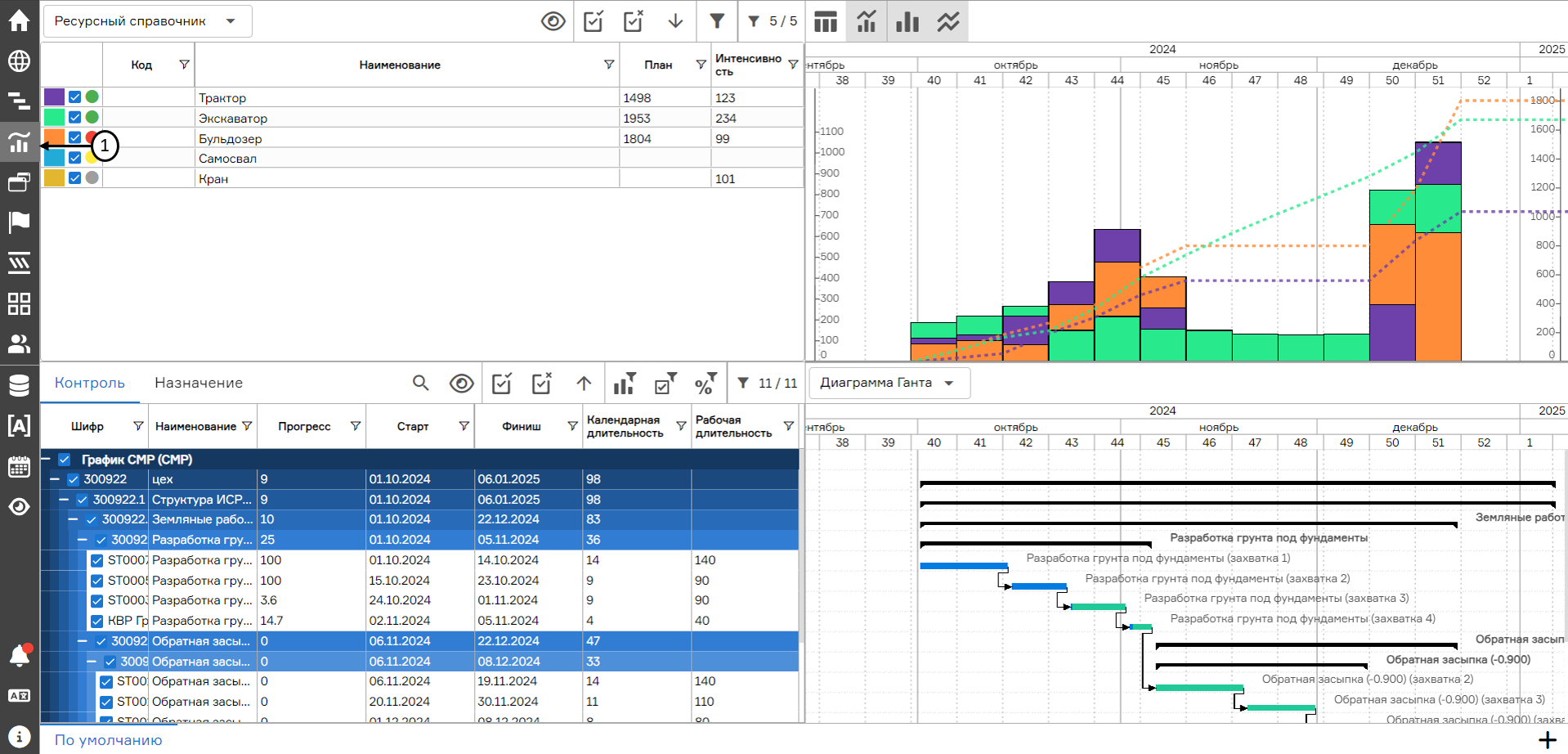Open the resource chart icon in sidebar
The height and width of the screenshot is (754, 1568).
(19, 142)
